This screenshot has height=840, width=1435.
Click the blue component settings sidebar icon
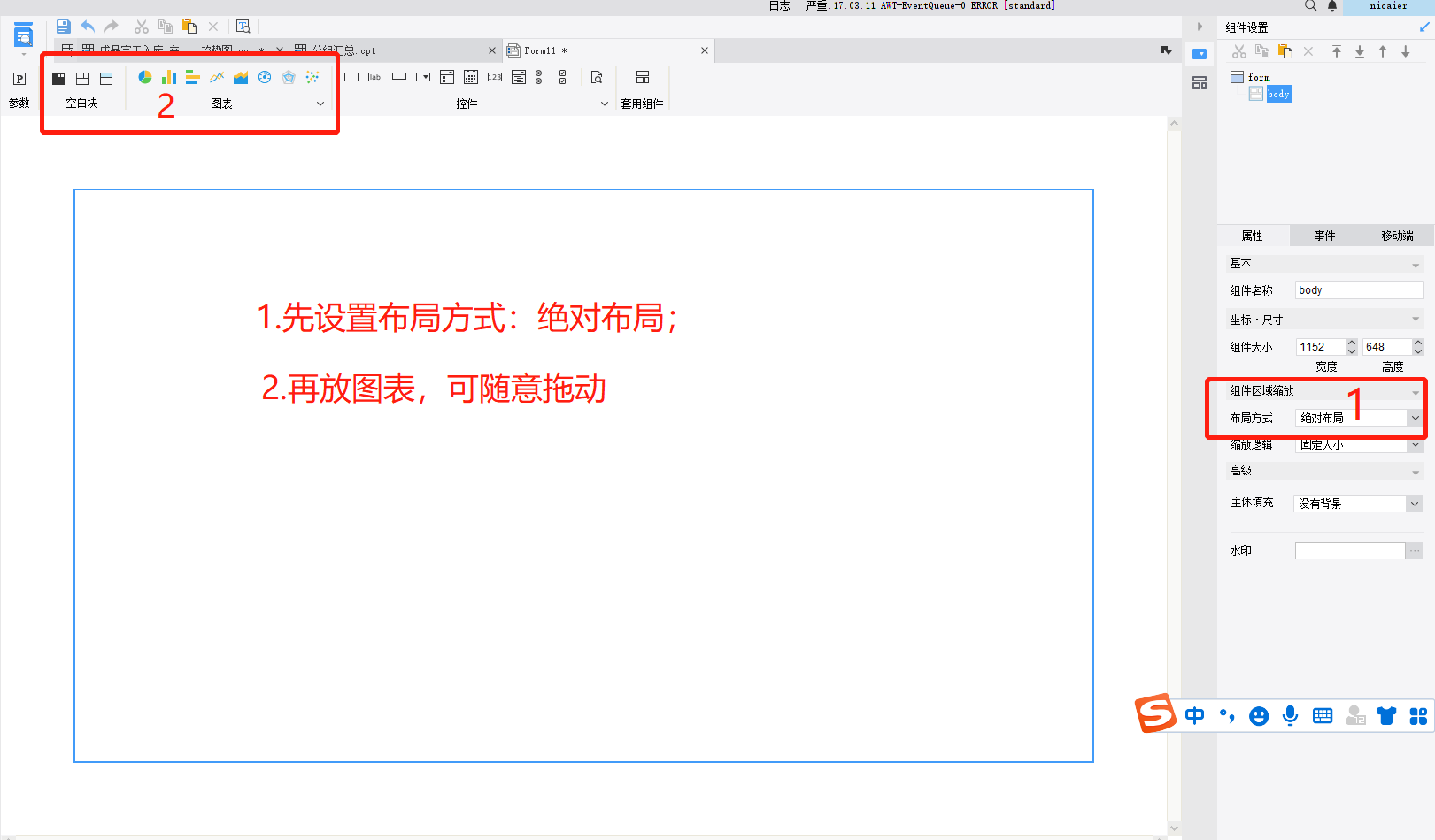pos(1200,54)
